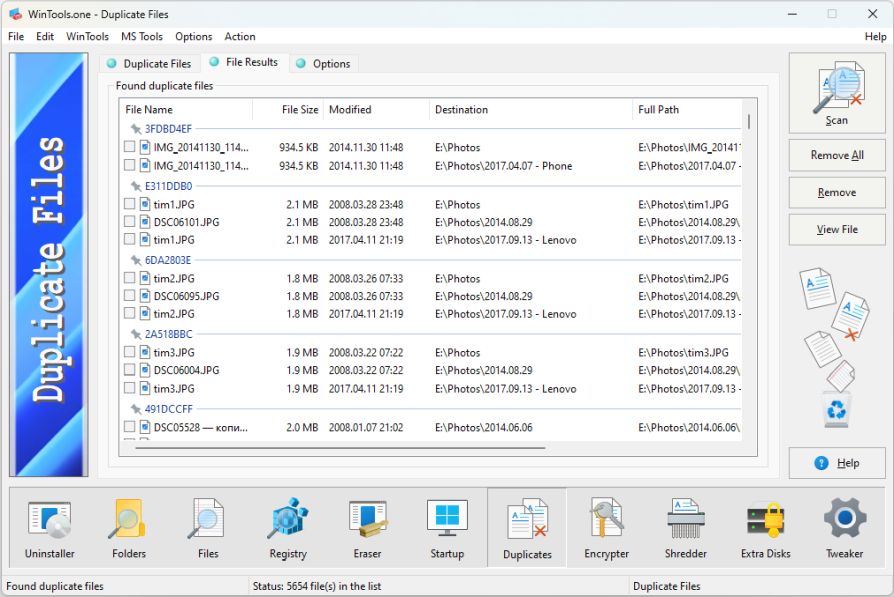Open the Extra Disks tool
This screenshot has width=894, height=597.
coord(766,527)
